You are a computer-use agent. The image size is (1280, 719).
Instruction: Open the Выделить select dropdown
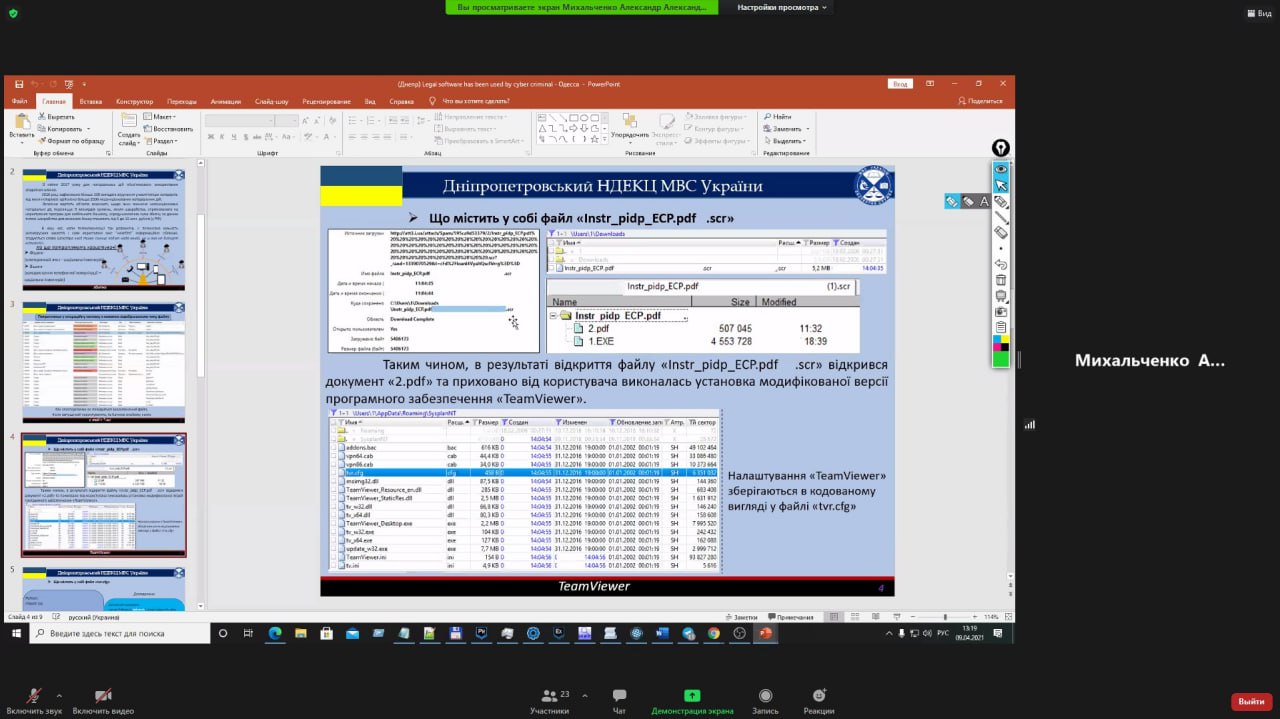click(785, 141)
